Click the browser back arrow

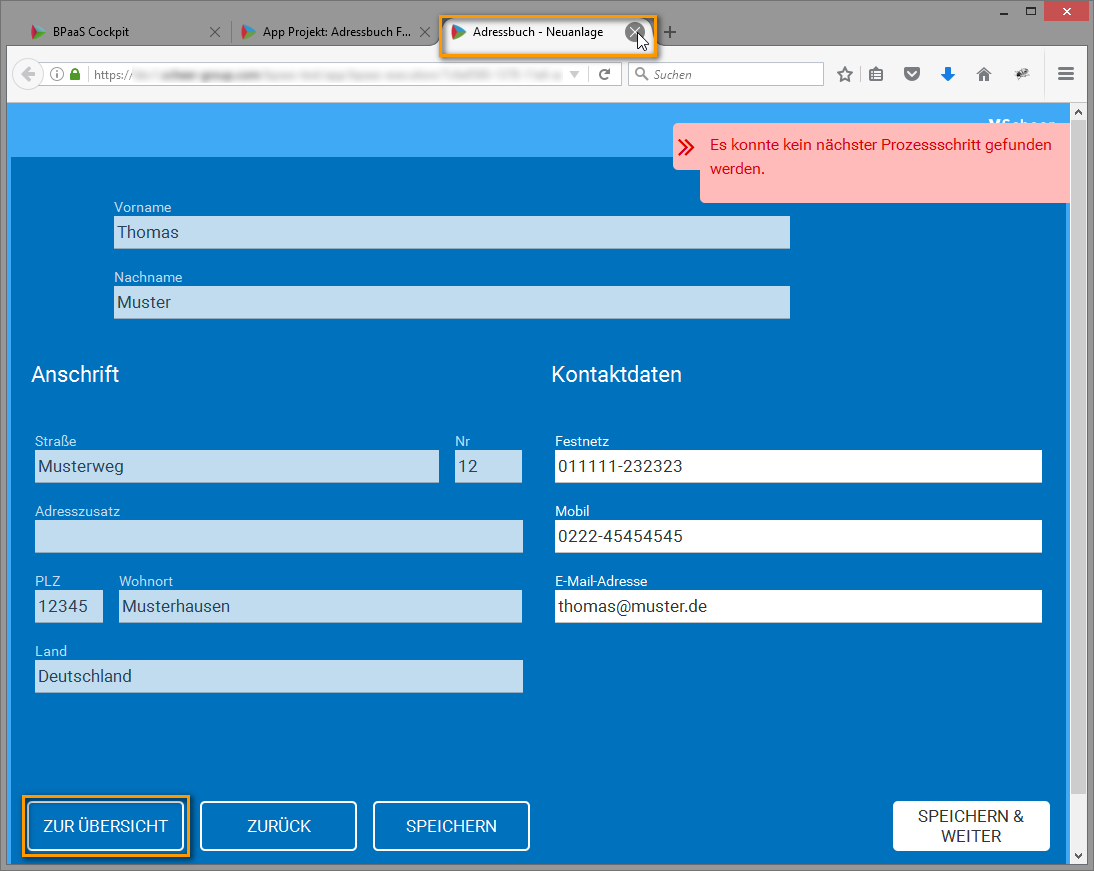(x=27, y=74)
